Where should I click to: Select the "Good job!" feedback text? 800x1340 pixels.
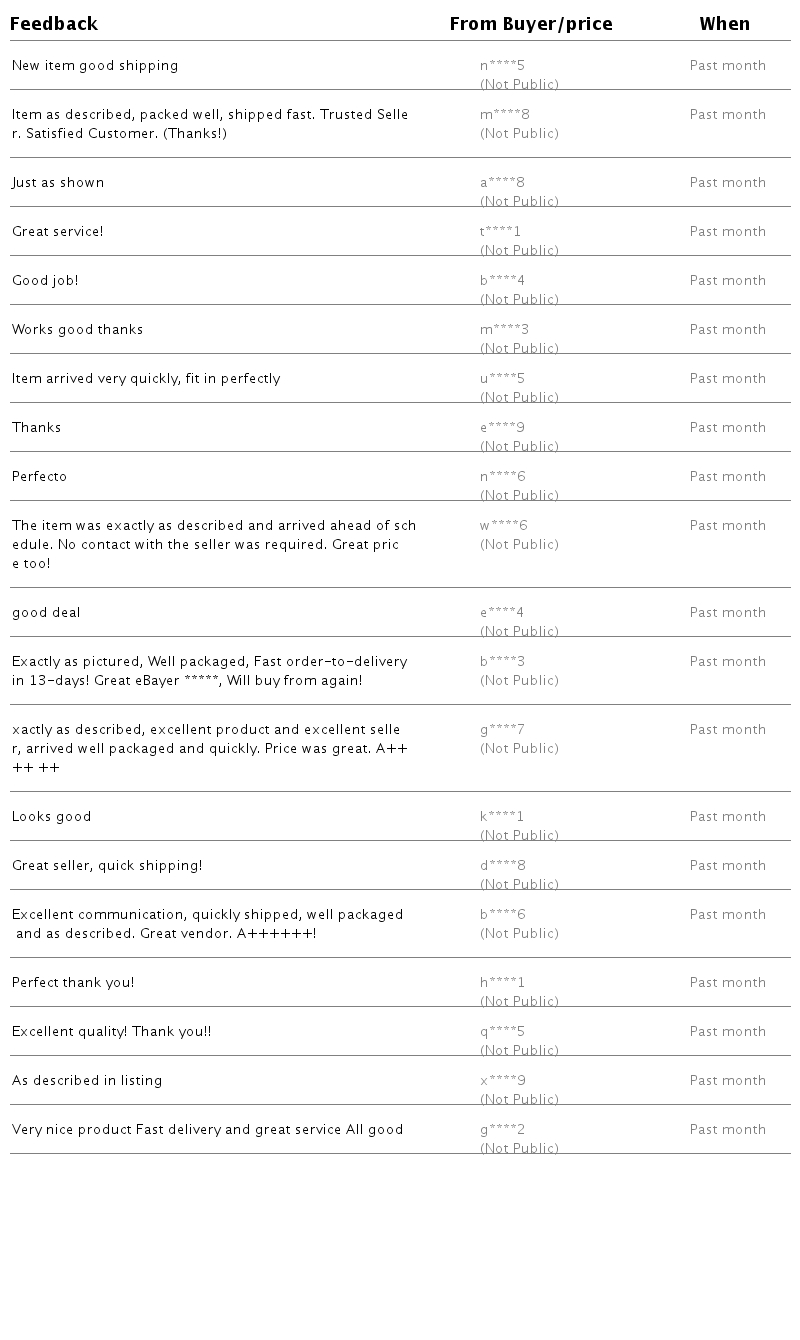(x=45, y=281)
